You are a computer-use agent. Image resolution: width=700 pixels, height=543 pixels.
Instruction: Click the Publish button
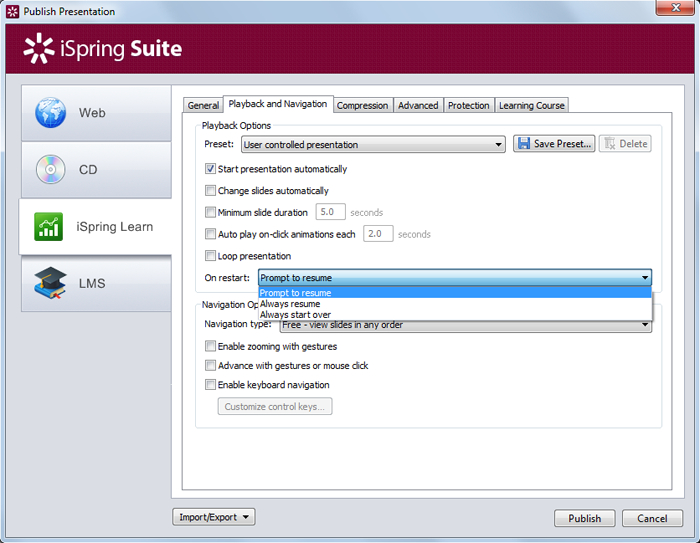tap(584, 518)
